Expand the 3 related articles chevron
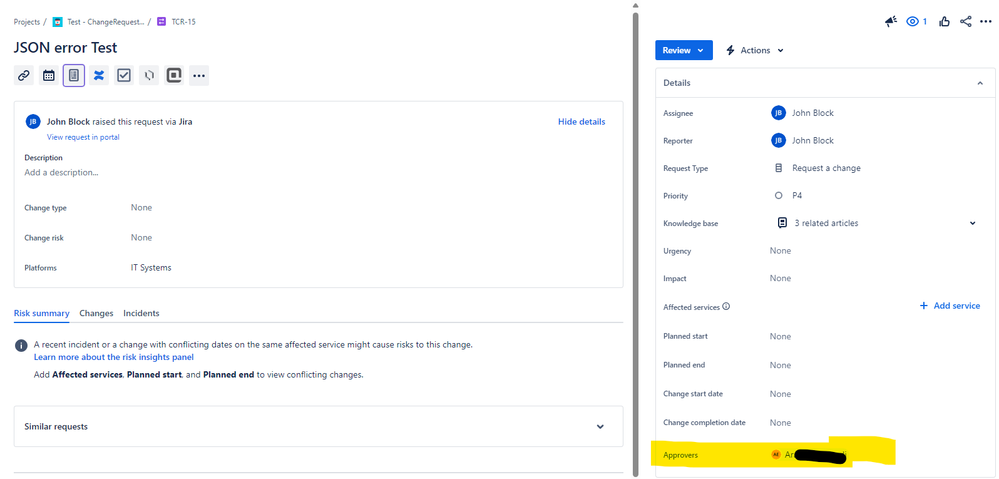 point(973,223)
